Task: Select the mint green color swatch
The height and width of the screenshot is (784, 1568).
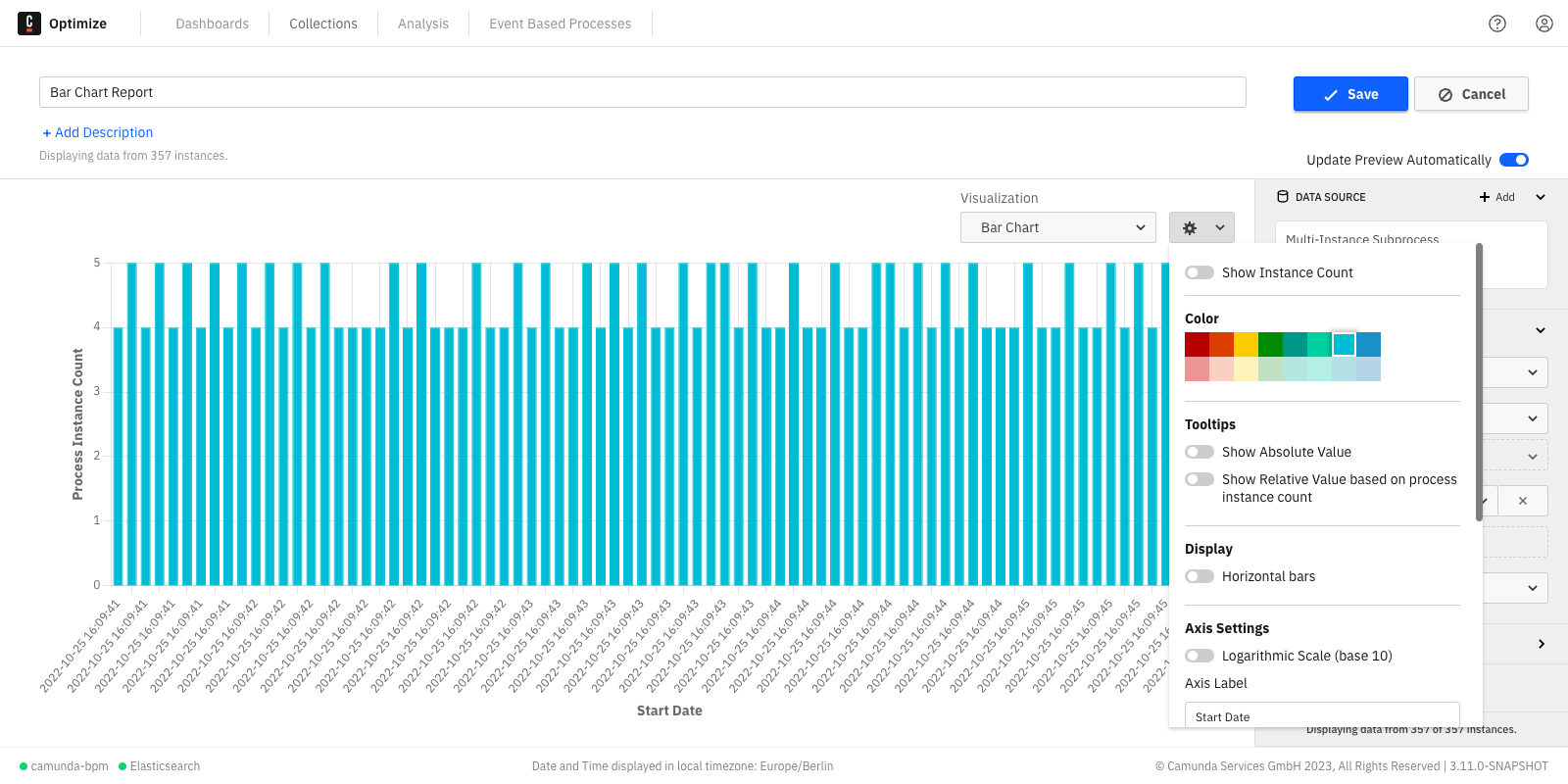Action: 1319,344
